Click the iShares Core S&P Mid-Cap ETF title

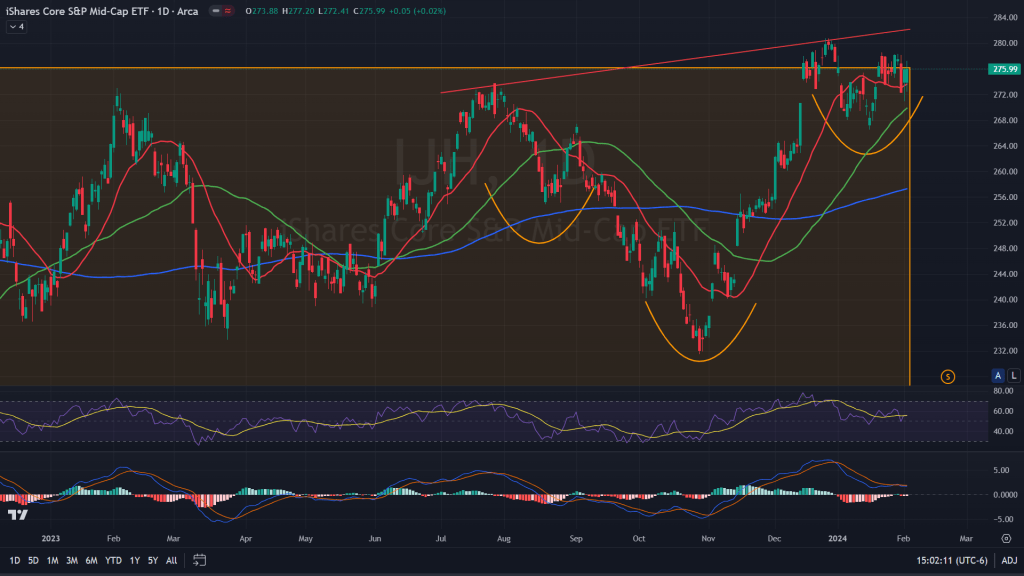(x=100, y=11)
